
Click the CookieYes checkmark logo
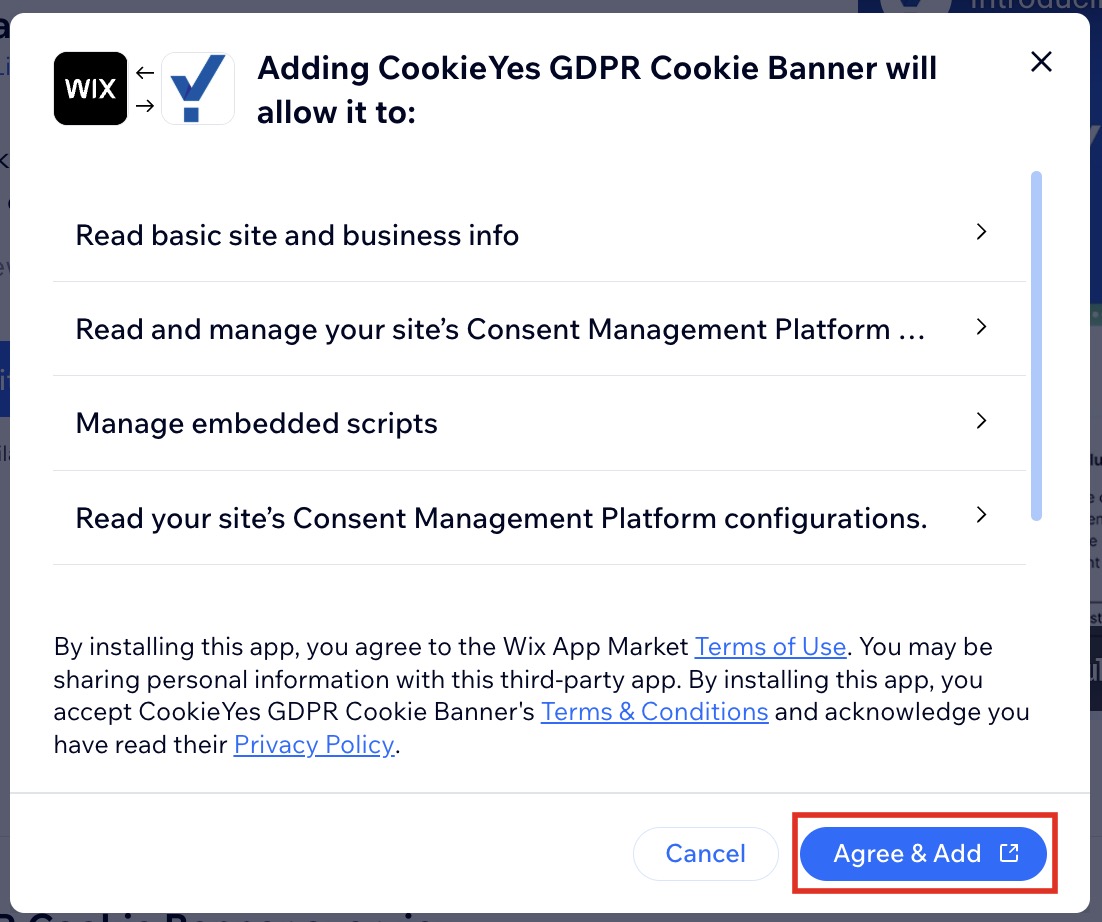(197, 88)
